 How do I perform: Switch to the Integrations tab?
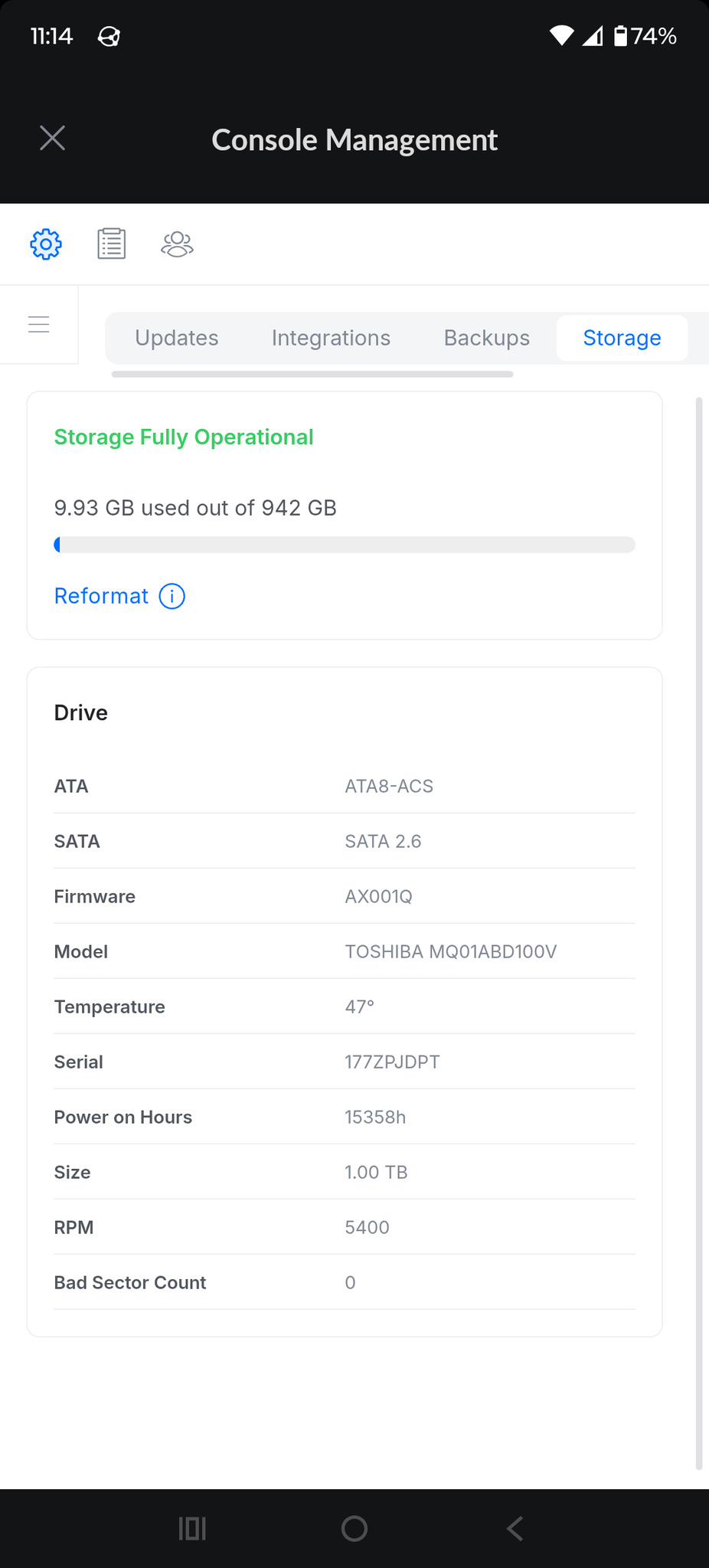pos(331,338)
